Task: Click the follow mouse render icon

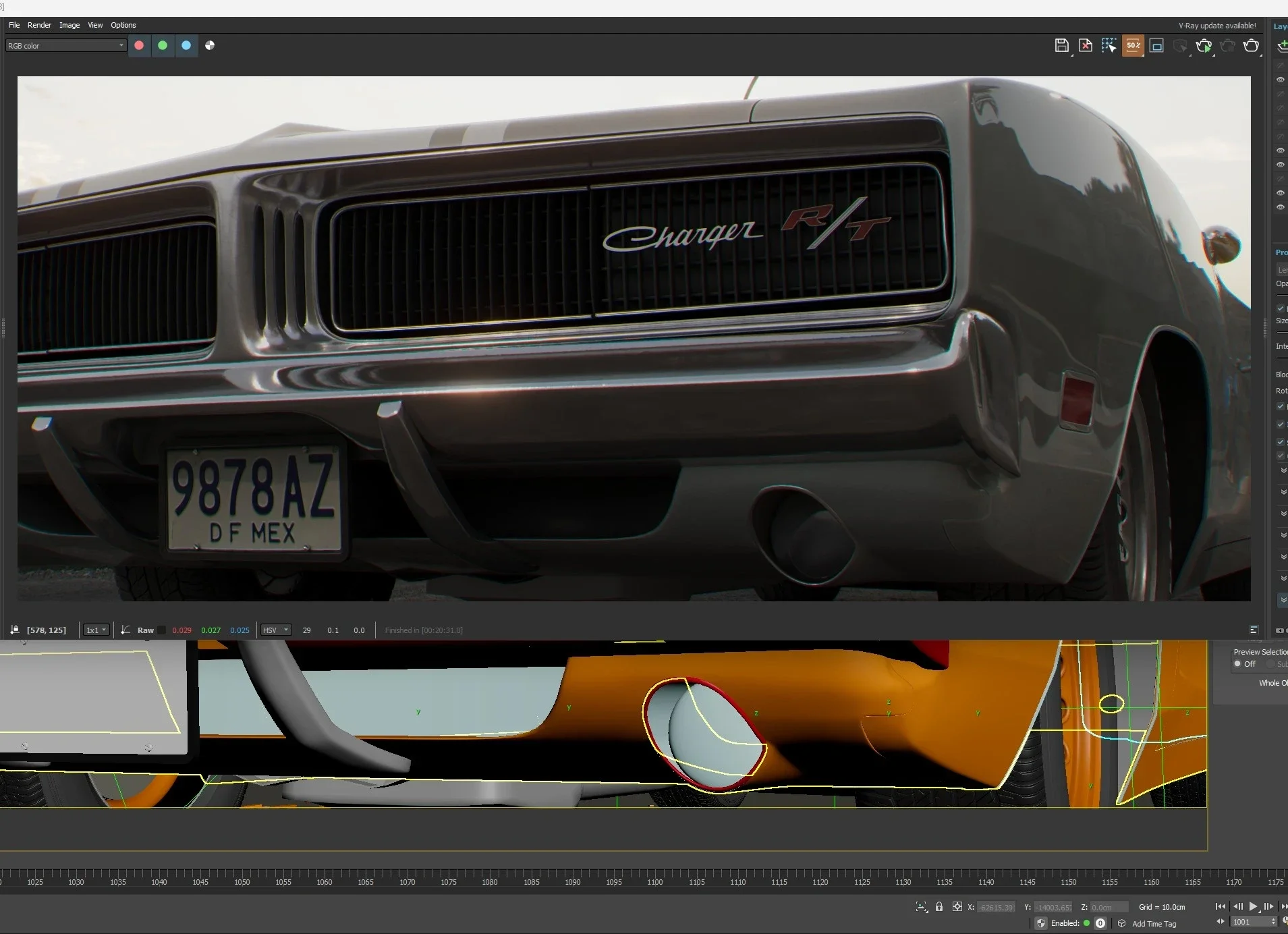Action: pyautogui.click(x=1109, y=46)
